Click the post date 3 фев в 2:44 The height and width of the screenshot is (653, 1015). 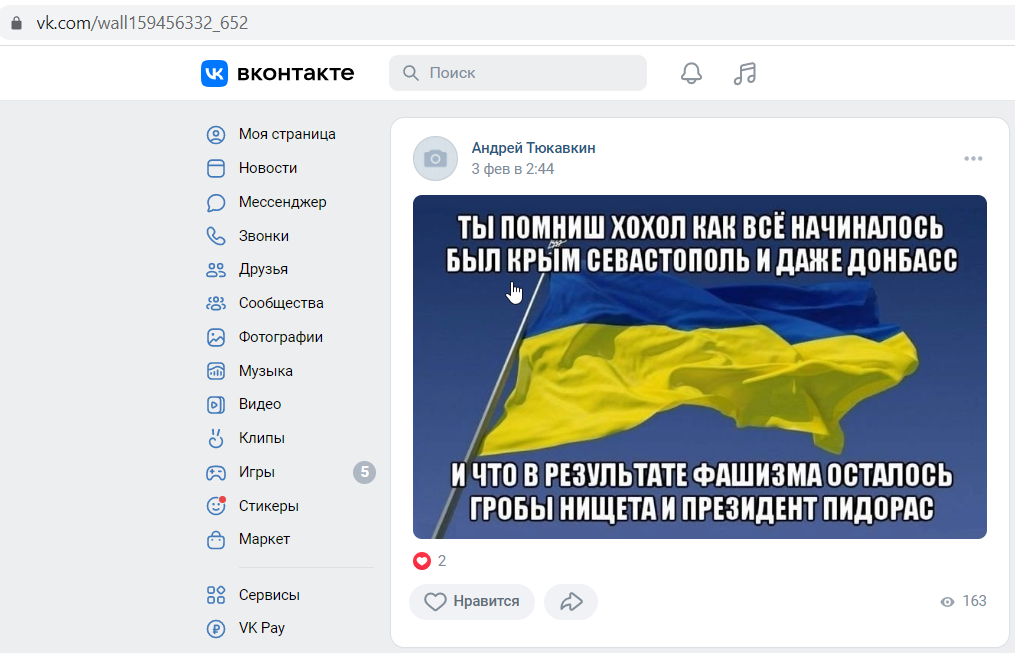[x=513, y=169]
